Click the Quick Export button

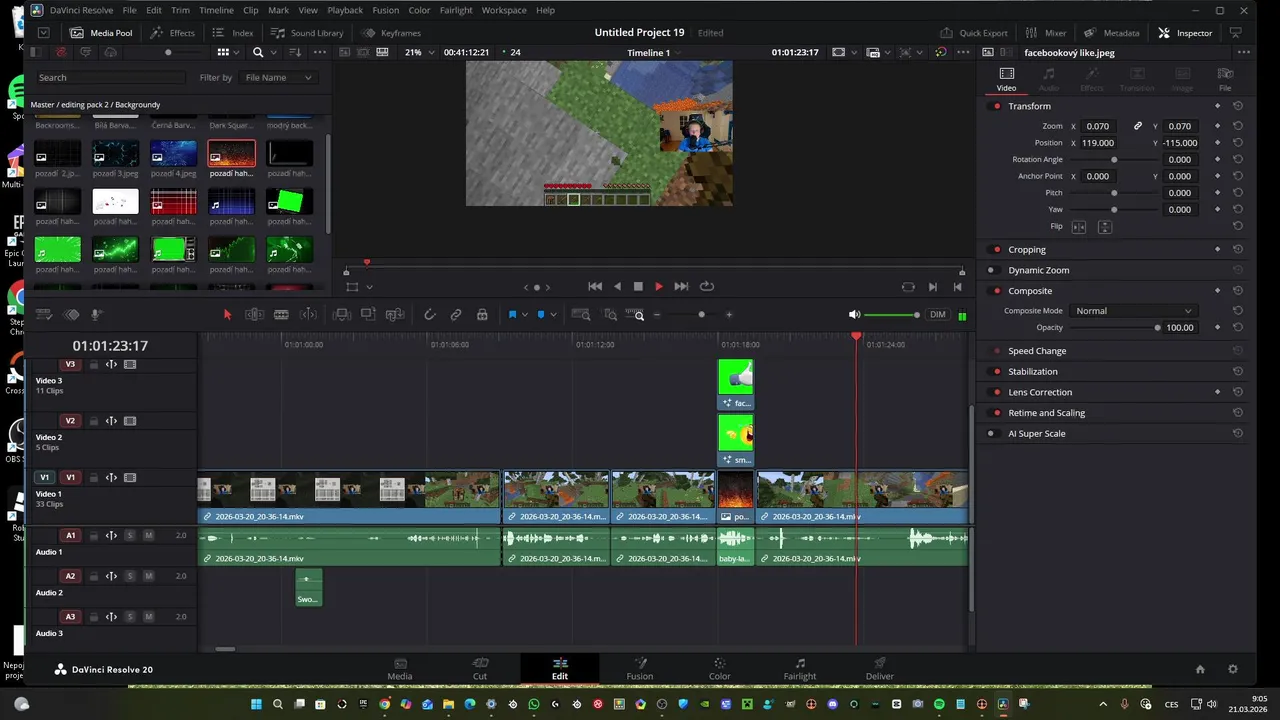coord(973,33)
